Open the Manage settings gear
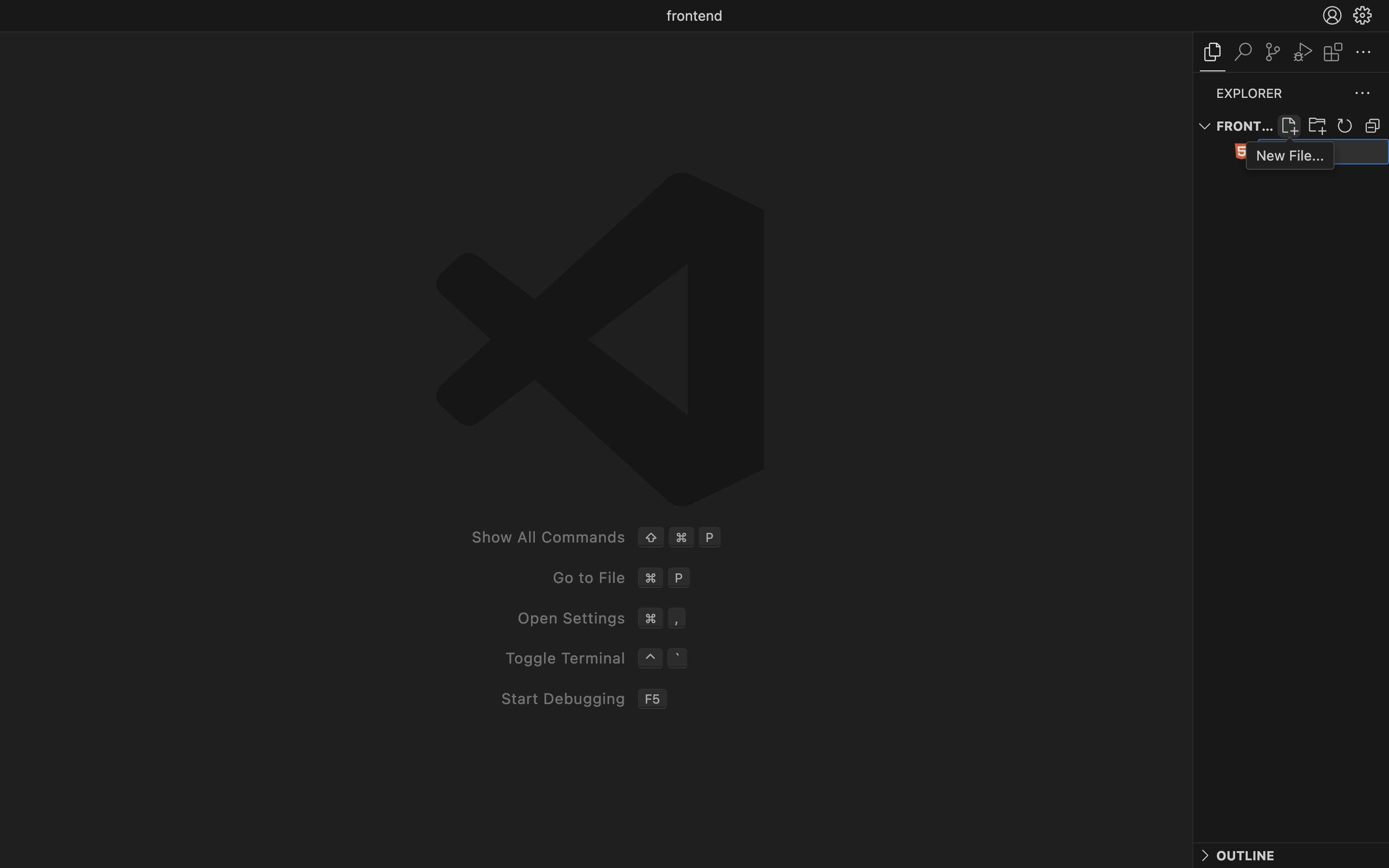Image resolution: width=1389 pixels, height=868 pixels. point(1362,15)
